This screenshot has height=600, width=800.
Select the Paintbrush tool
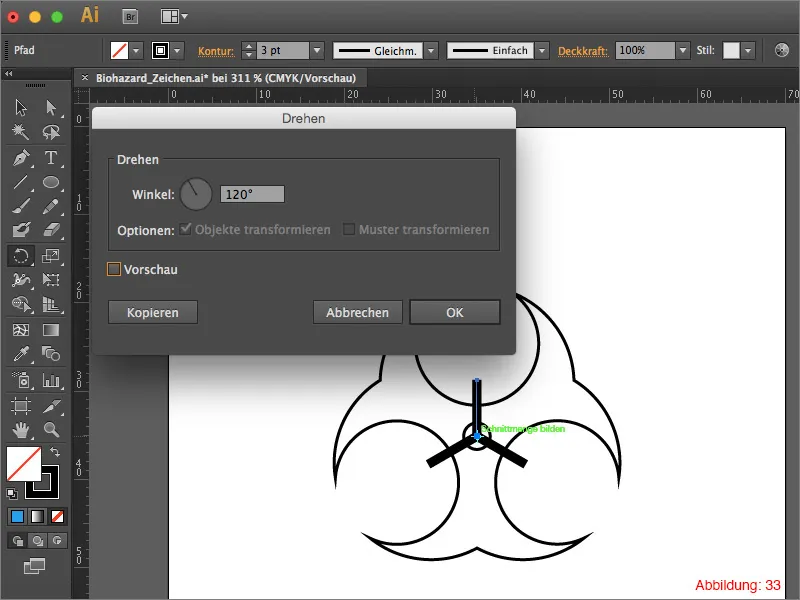[x=20, y=207]
